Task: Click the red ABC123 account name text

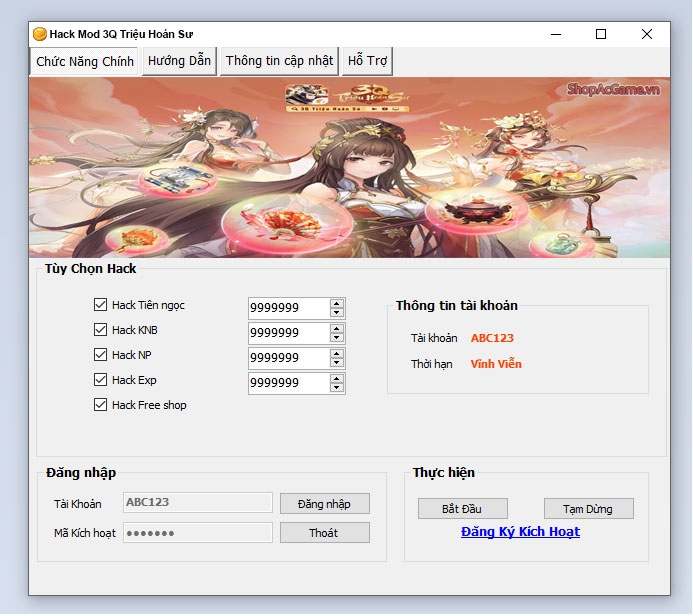Action: point(492,338)
